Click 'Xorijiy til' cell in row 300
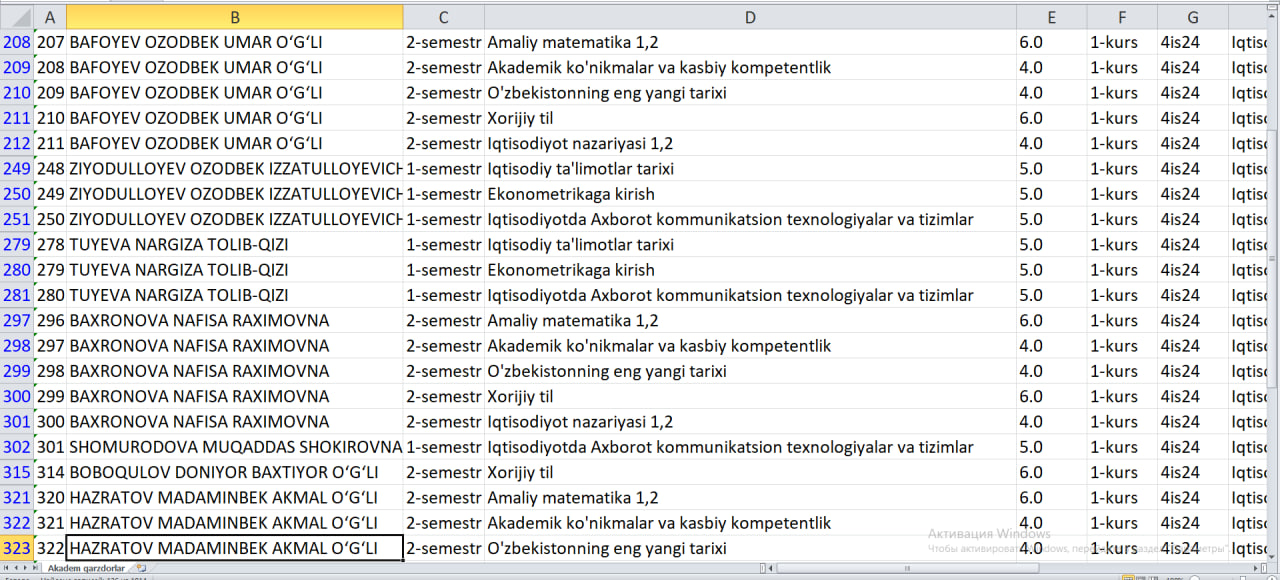This screenshot has height=580, width=1280. click(x=750, y=396)
